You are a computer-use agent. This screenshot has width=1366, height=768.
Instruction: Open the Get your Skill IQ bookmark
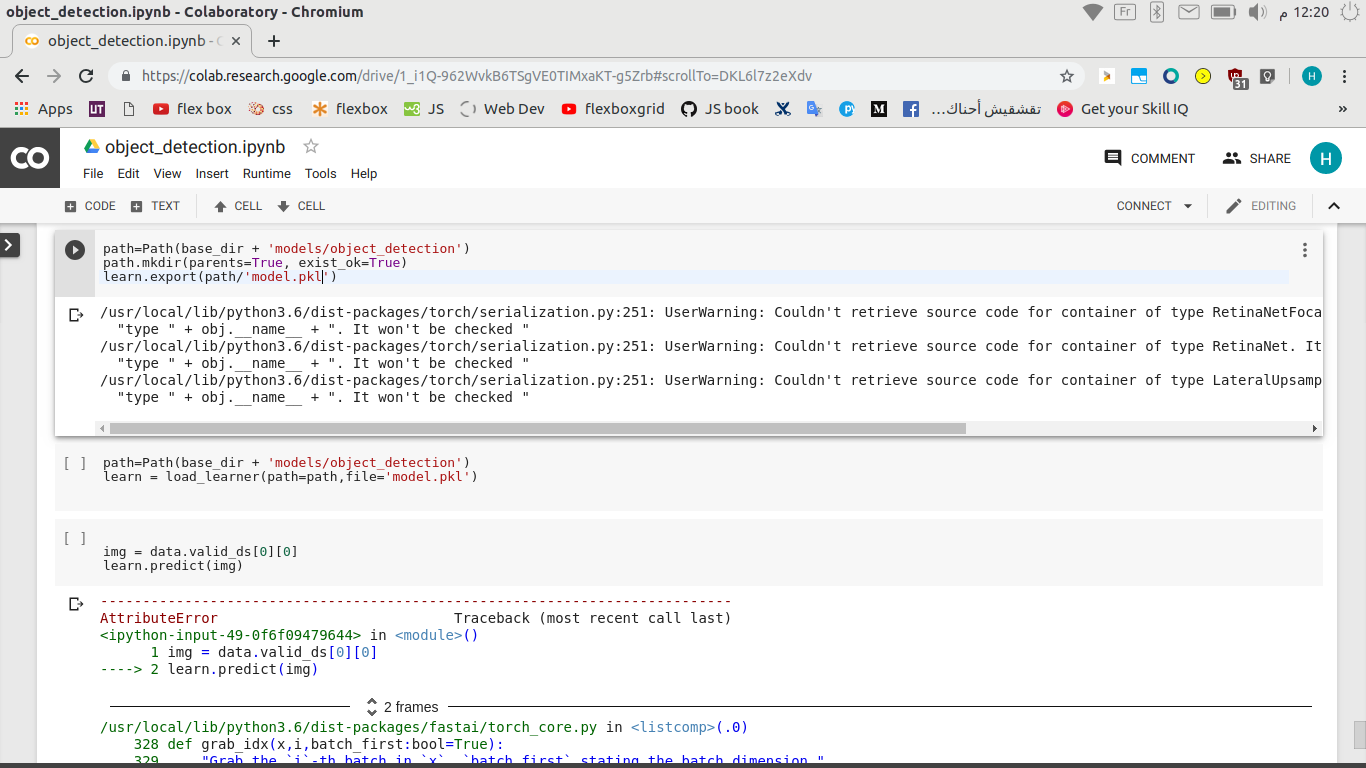tap(1123, 109)
